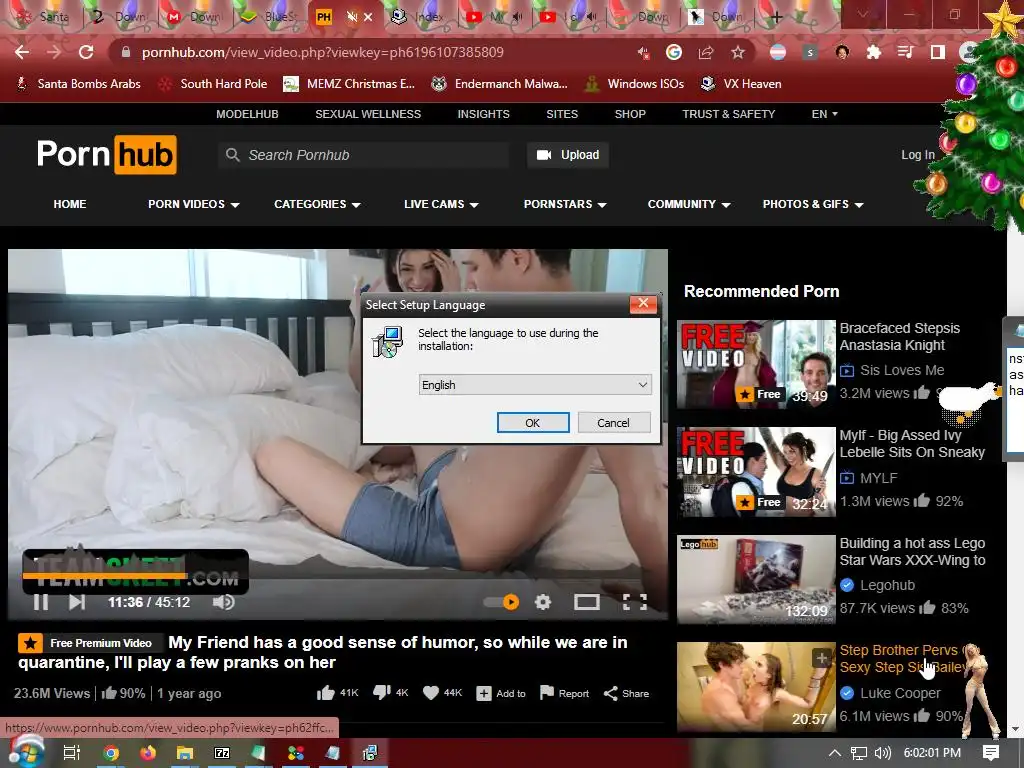Click the Legohub channel name

point(887,585)
